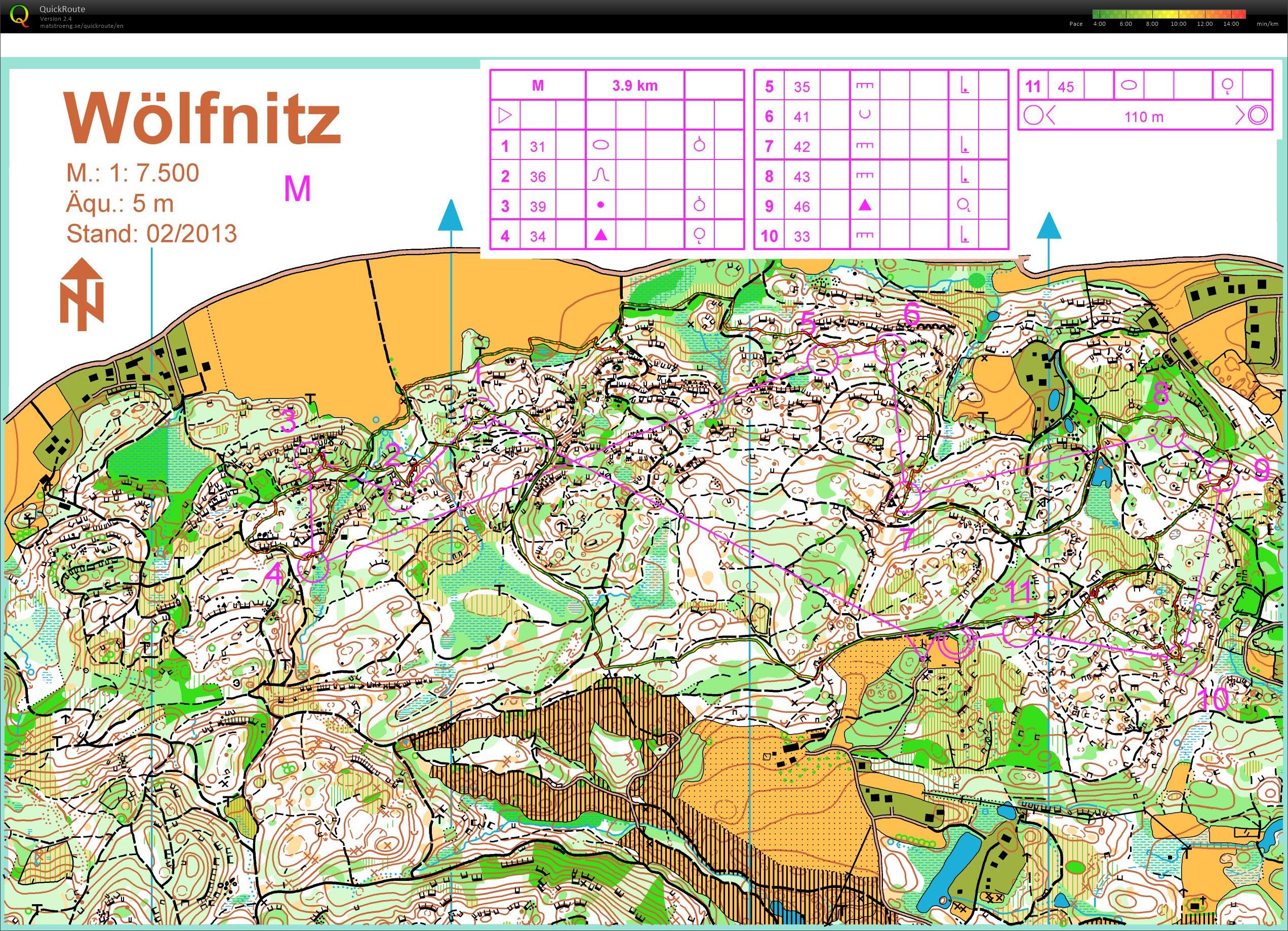1288x931 pixels.
Task: Click the QuickRoute Q logo icon
Action: pyautogui.click(x=20, y=16)
